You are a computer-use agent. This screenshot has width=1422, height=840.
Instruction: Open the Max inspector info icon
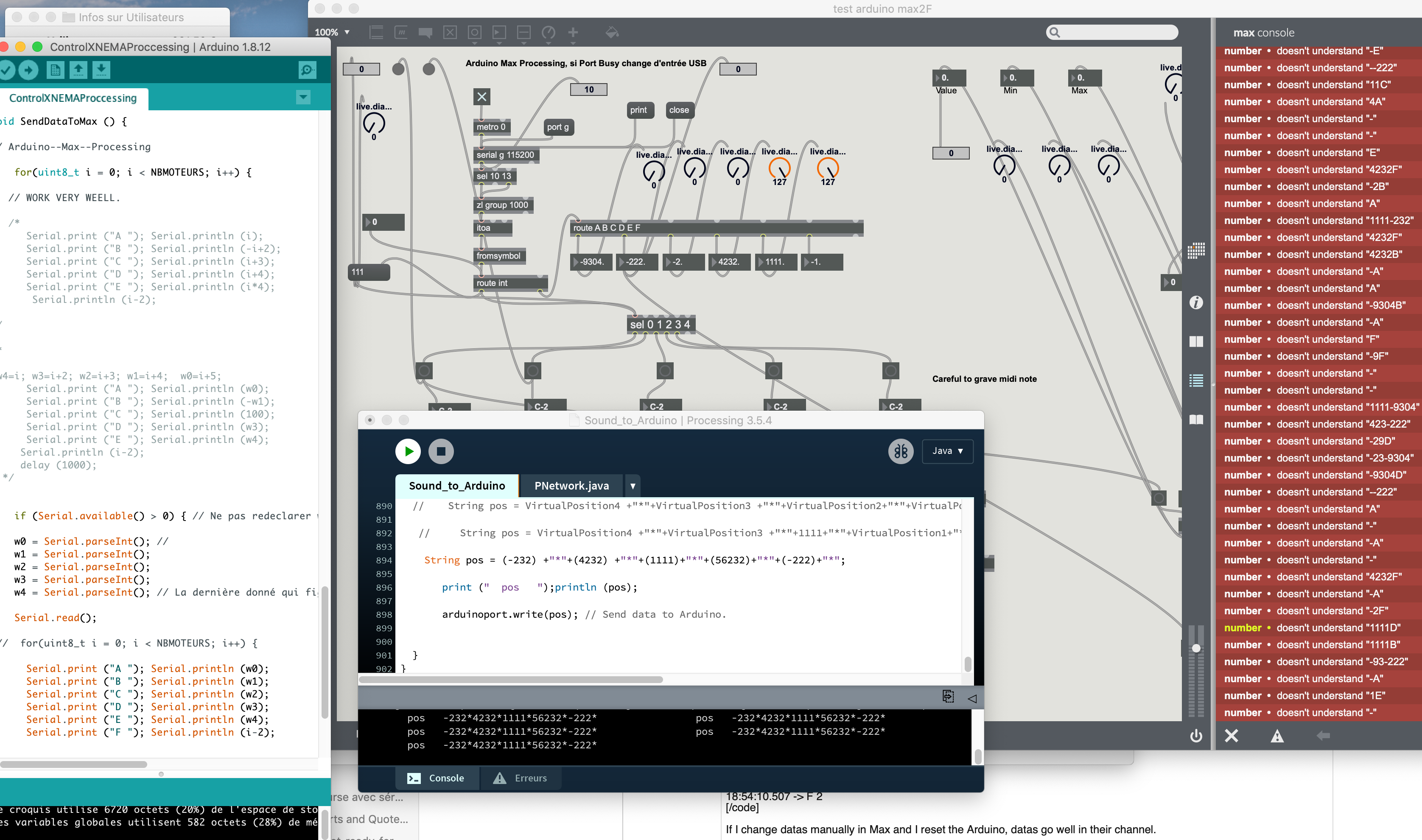[x=1197, y=303]
